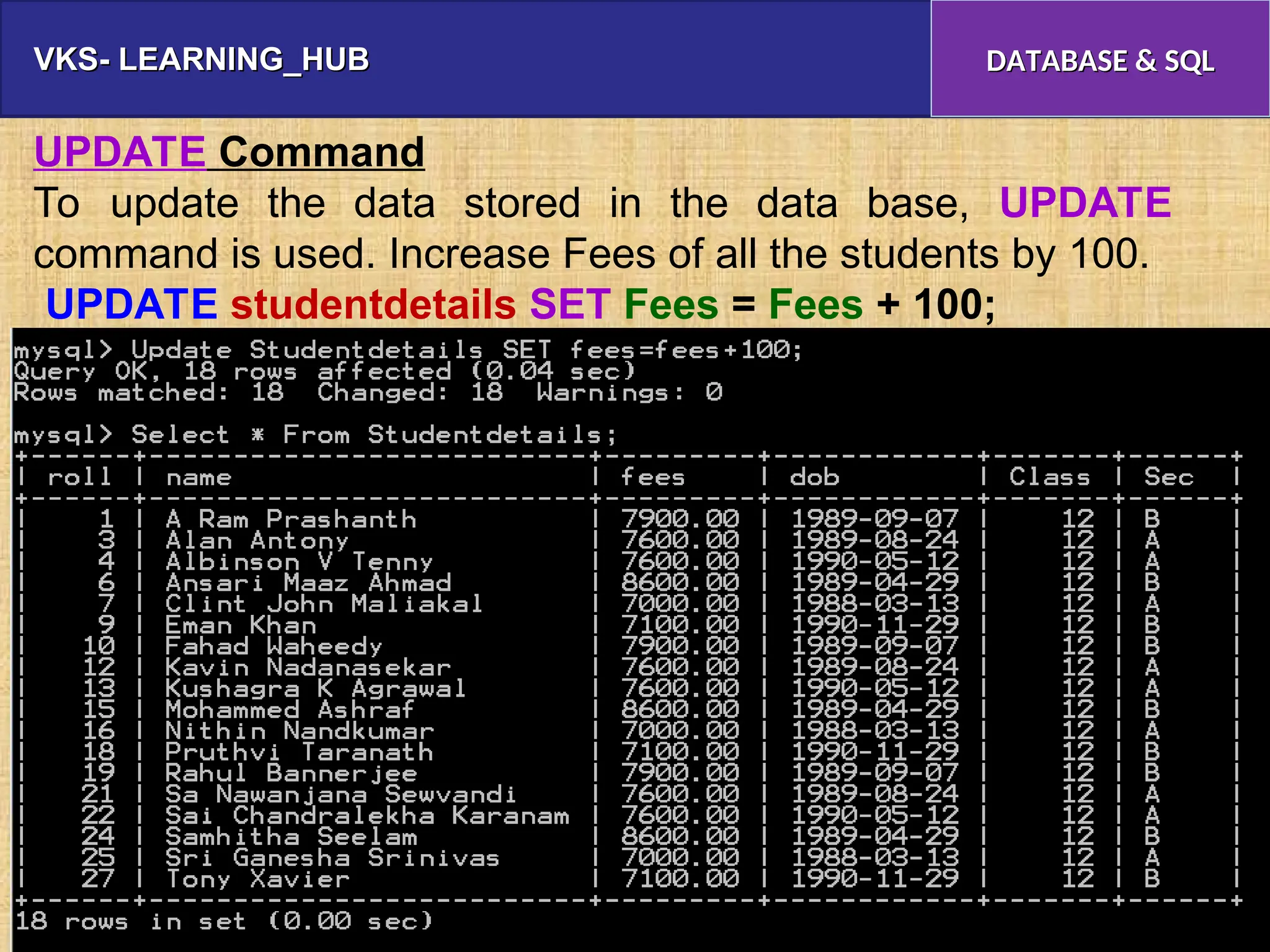Click name 'Samhitha Seelam'
This screenshot has height=952, width=1270.
pos(291,837)
